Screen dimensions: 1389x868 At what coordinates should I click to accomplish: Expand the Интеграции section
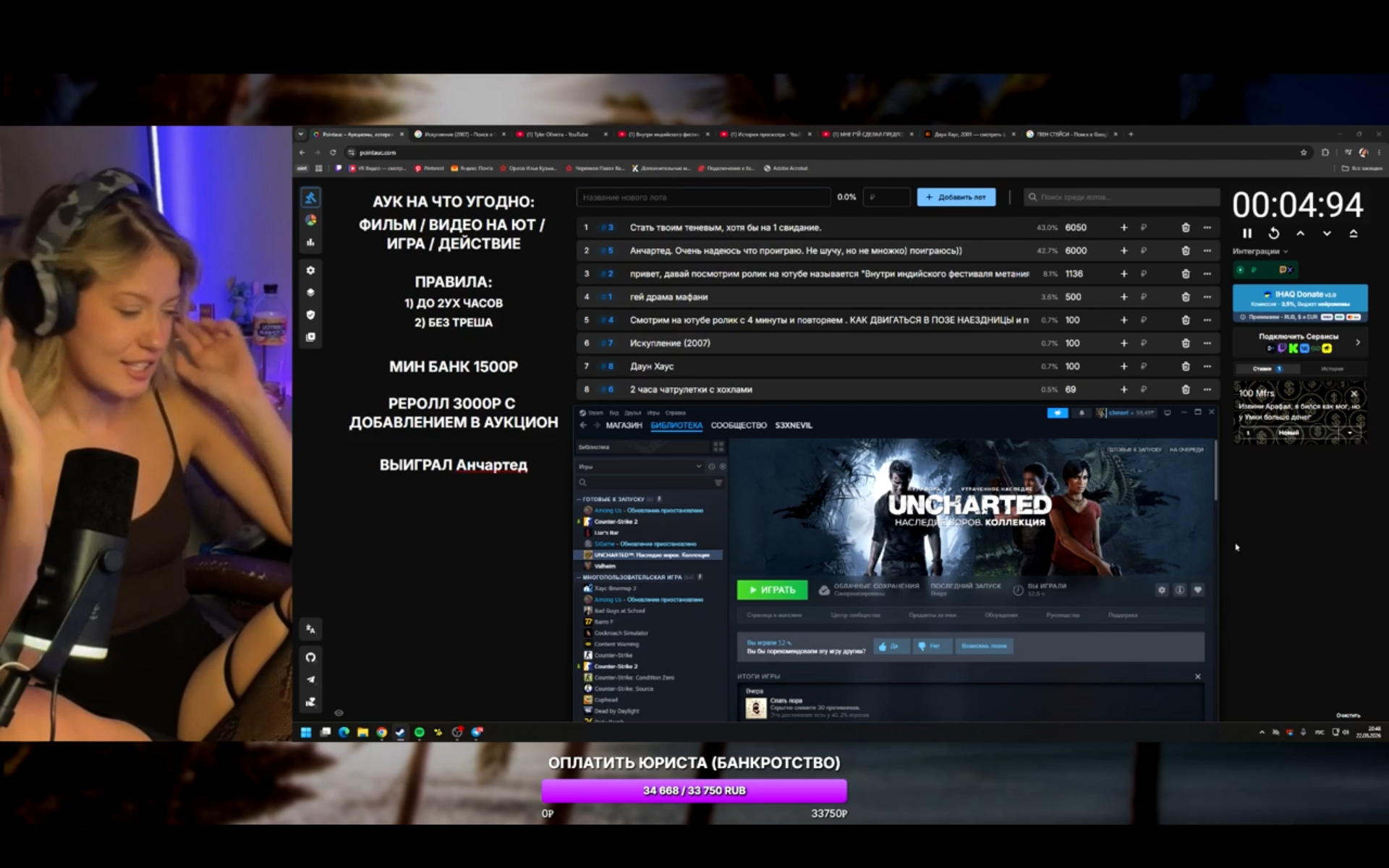pos(1260,251)
